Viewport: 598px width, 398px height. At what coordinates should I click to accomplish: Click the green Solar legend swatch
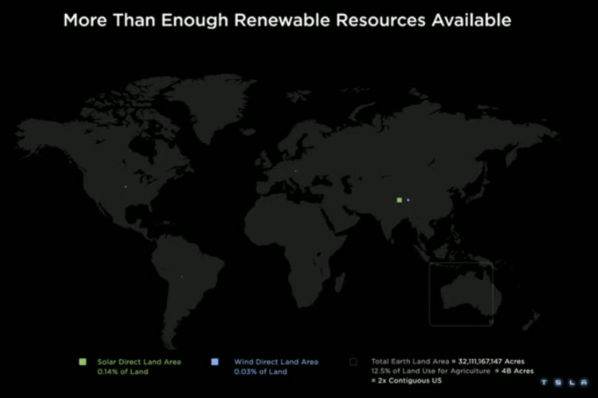coord(82,362)
